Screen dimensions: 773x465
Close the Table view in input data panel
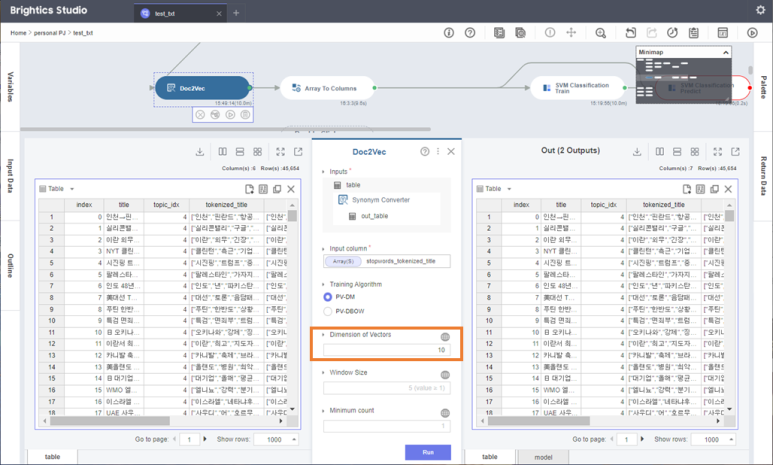[x=291, y=189]
